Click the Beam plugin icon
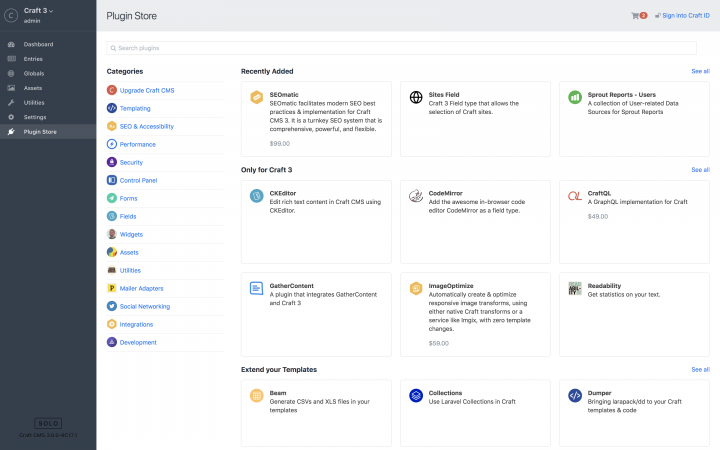This screenshot has height=450, width=720. pyautogui.click(x=256, y=395)
